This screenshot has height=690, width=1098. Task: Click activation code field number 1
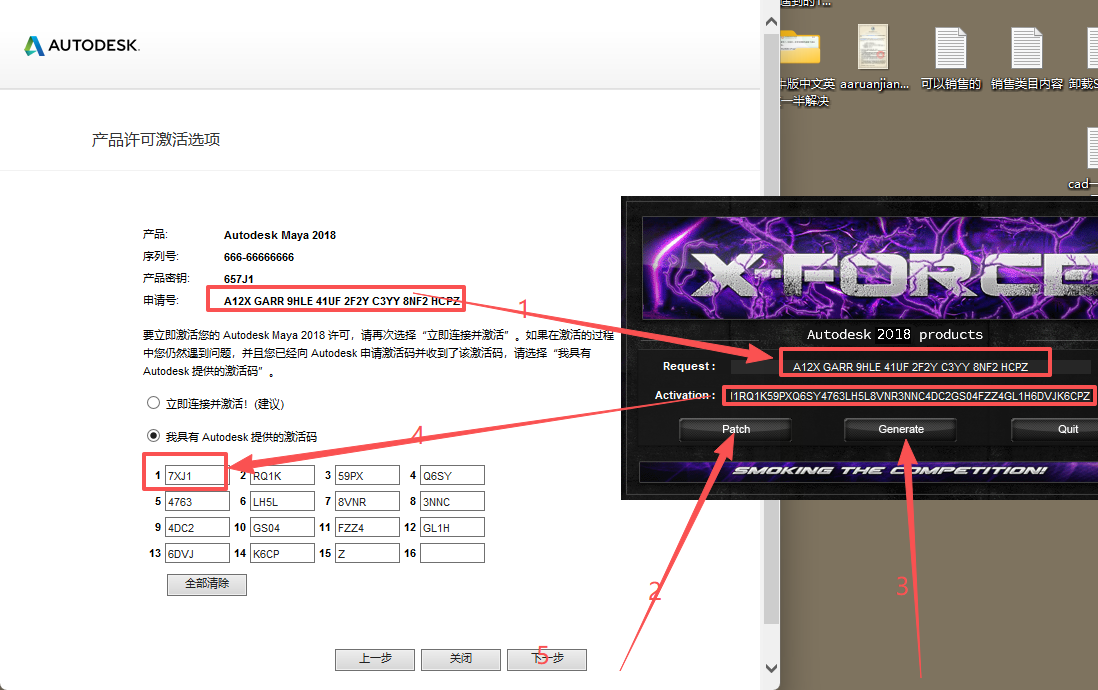coord(197,475)
